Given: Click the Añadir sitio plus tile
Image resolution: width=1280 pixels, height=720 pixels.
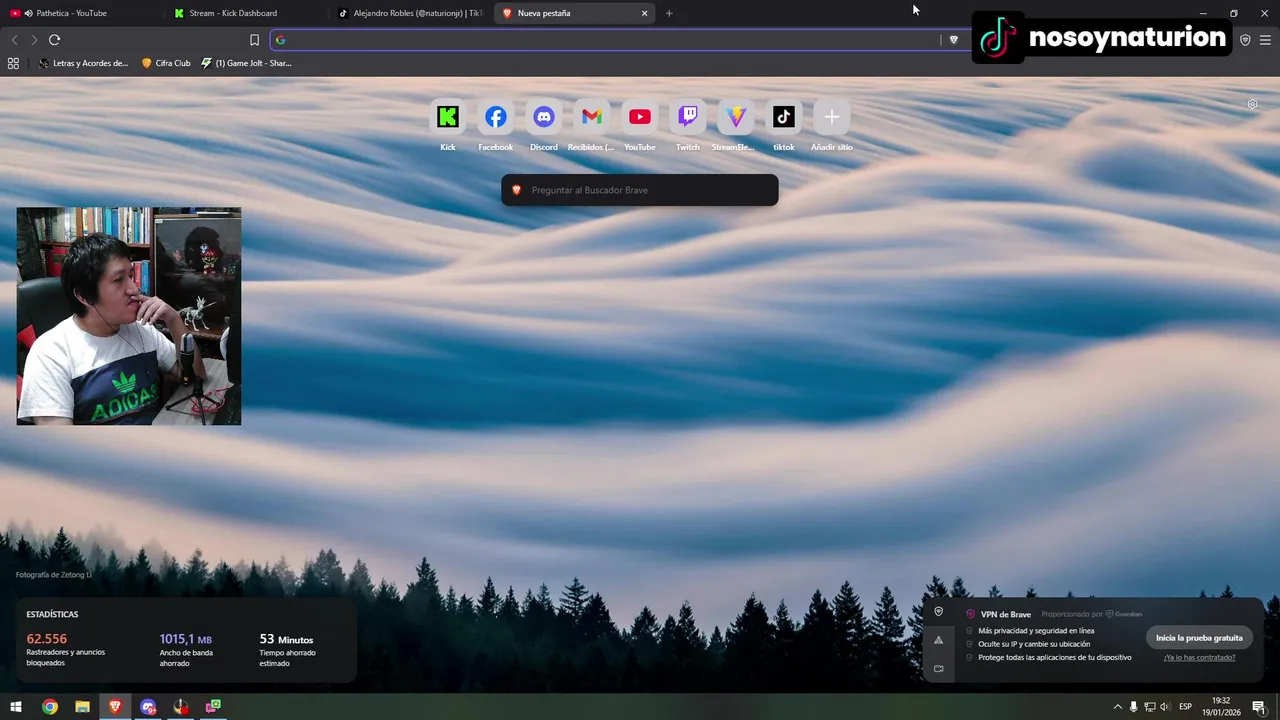Looking at the screenshot, I should (832, 117).
